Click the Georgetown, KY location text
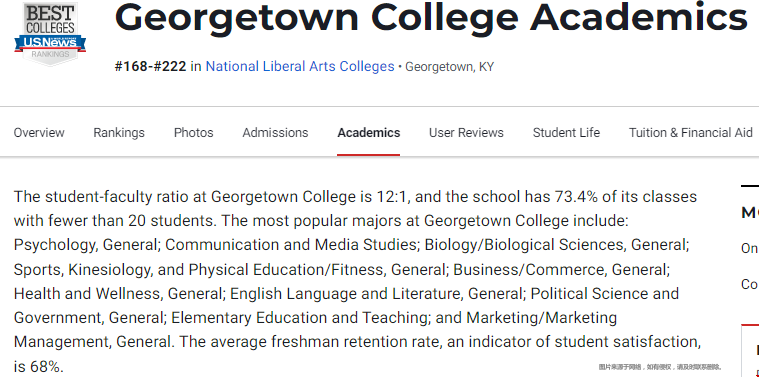This screenshot has width=759, height=377. [x=449, y=67]
